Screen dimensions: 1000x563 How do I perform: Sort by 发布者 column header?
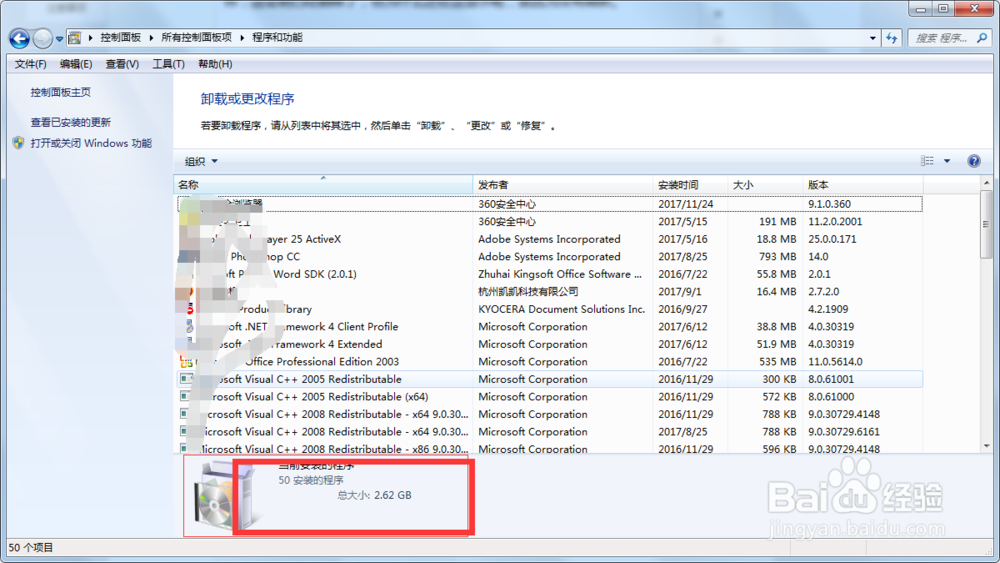click(x=562, y=185)
